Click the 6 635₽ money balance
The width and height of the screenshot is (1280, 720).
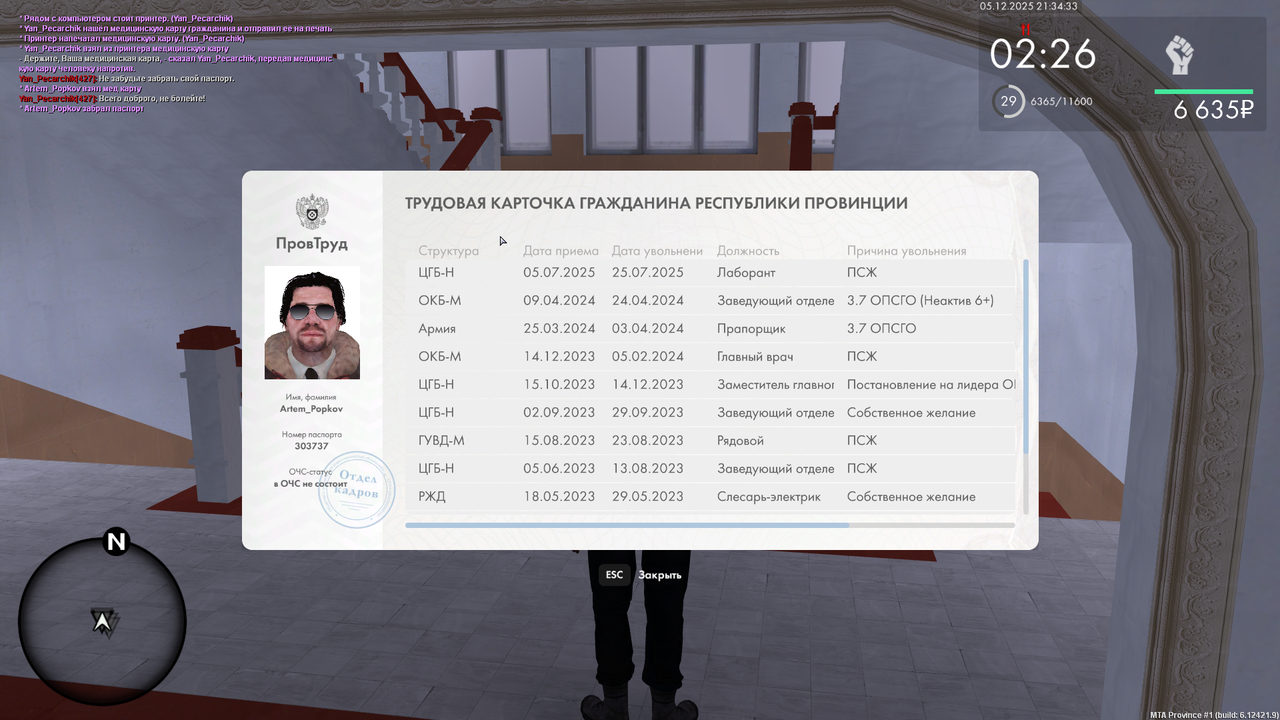tap(1213, 110)
